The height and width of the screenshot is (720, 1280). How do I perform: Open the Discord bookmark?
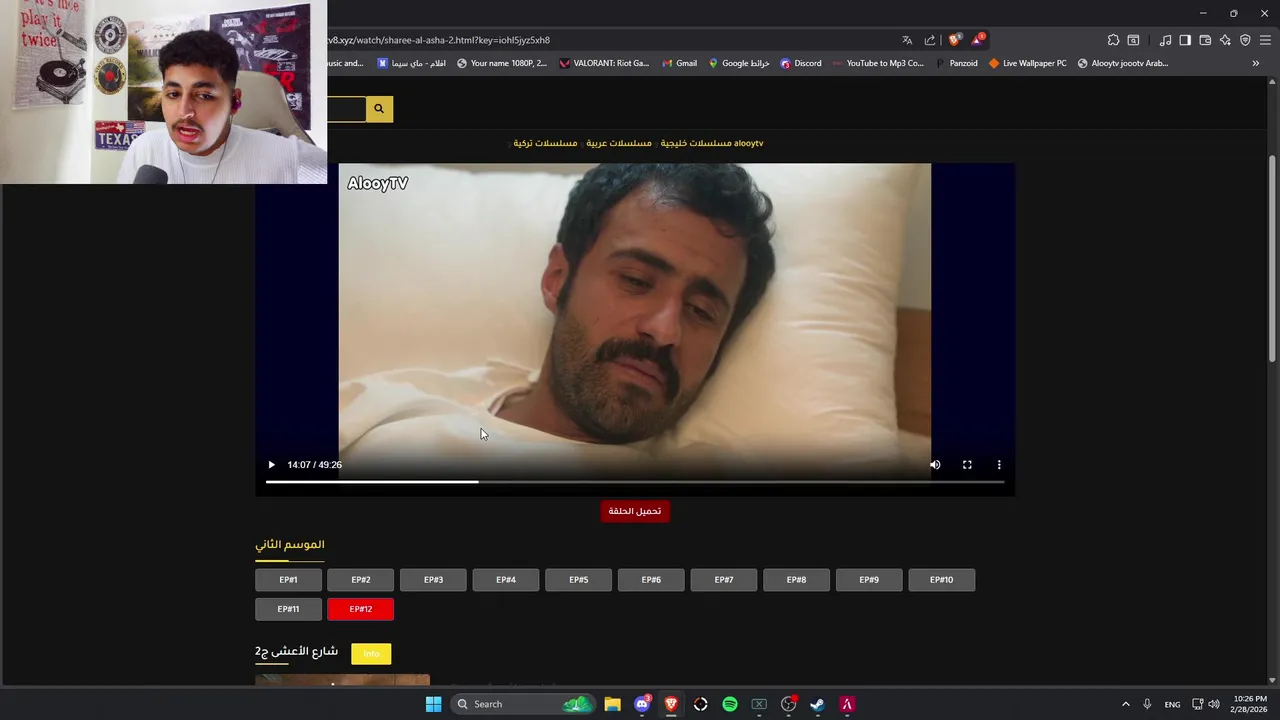pyautogui.click(x=801, y=63)
